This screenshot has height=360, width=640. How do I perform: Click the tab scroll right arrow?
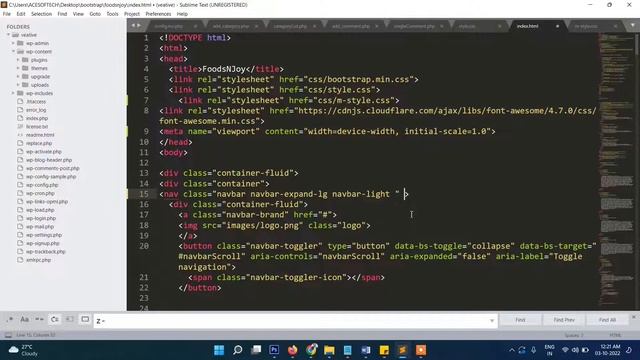click(x=139, y=25)
